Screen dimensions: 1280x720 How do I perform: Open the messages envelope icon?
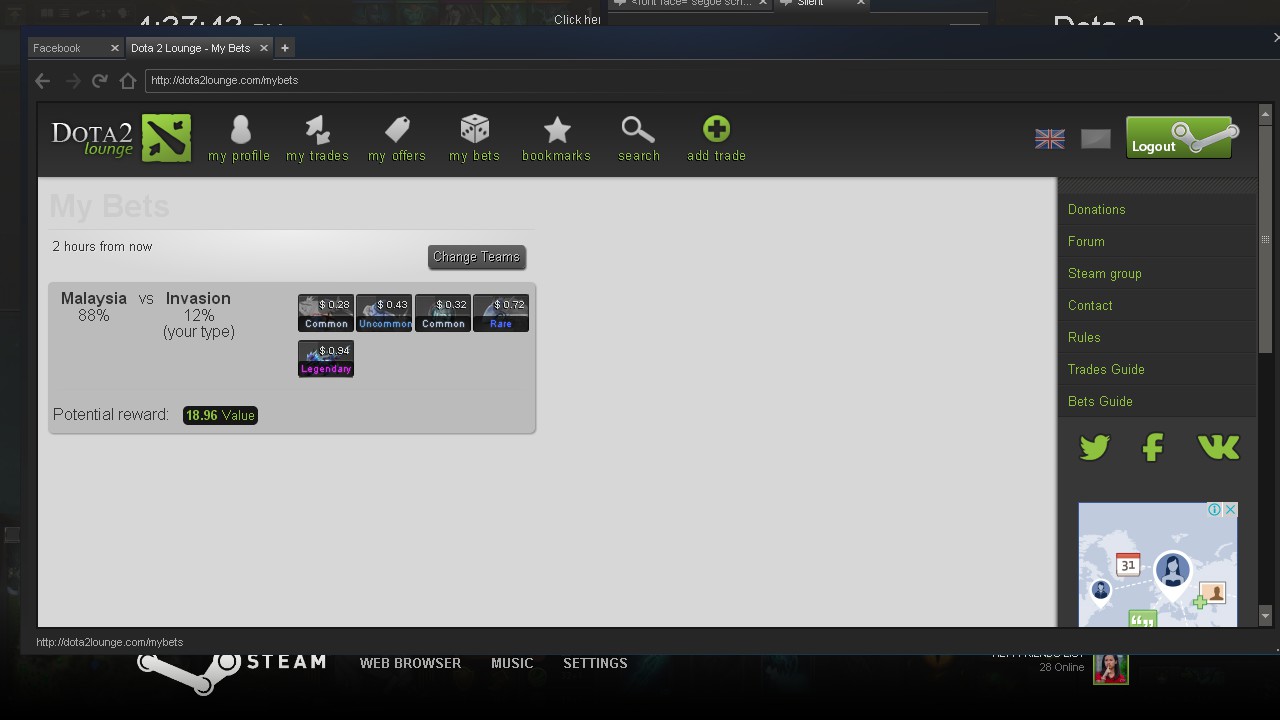tap(1096, 139)
